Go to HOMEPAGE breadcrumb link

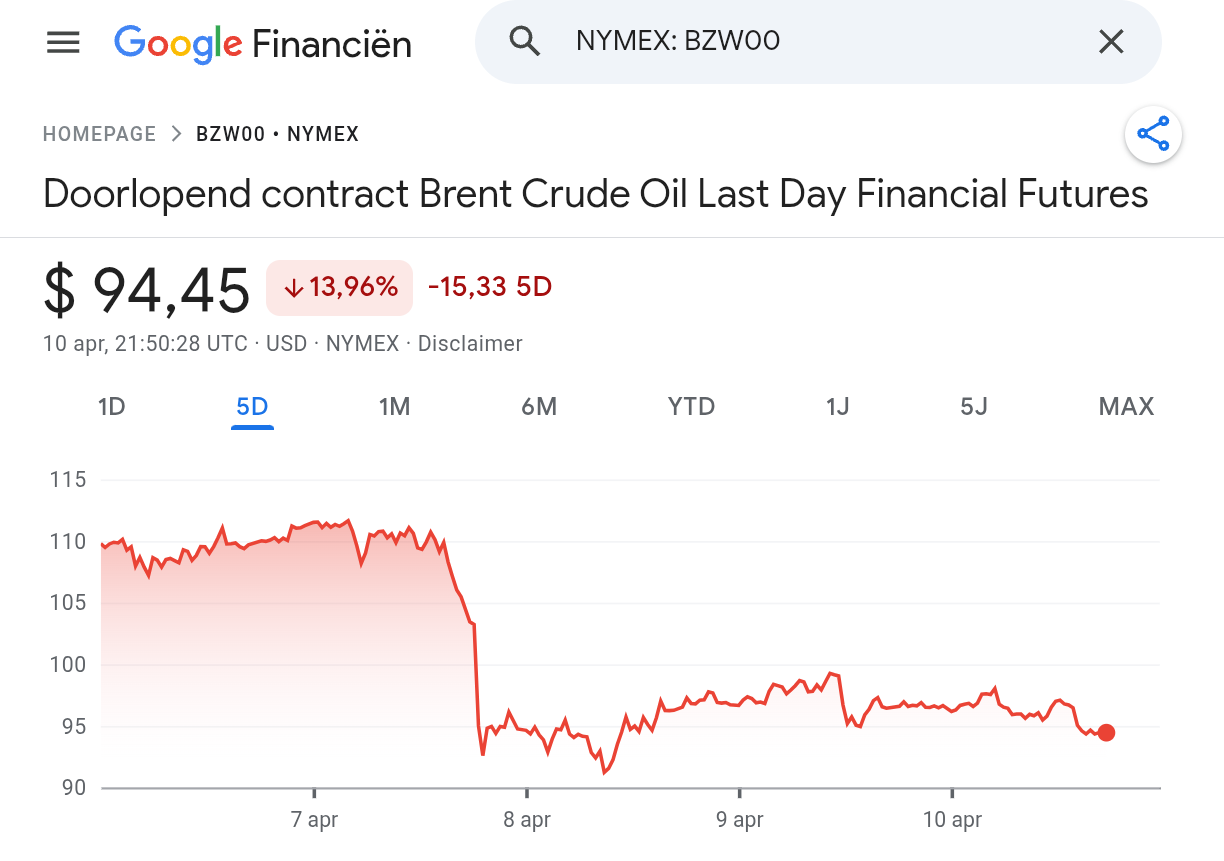coord(99,134)
